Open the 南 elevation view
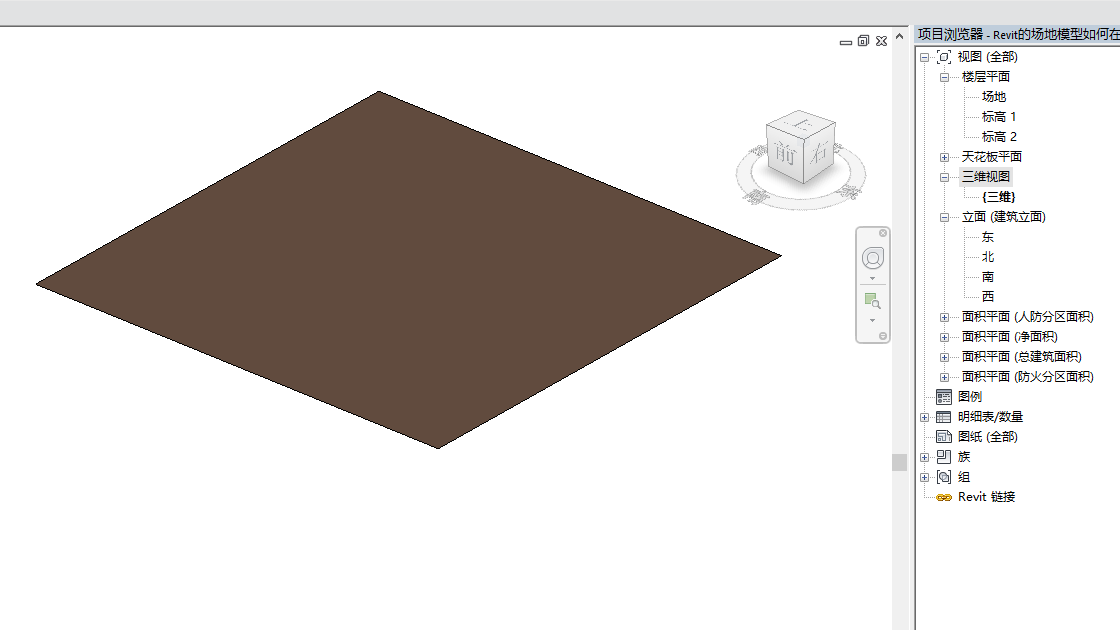The height and width of the screenshot is (630, 1120). pos(988,276)
